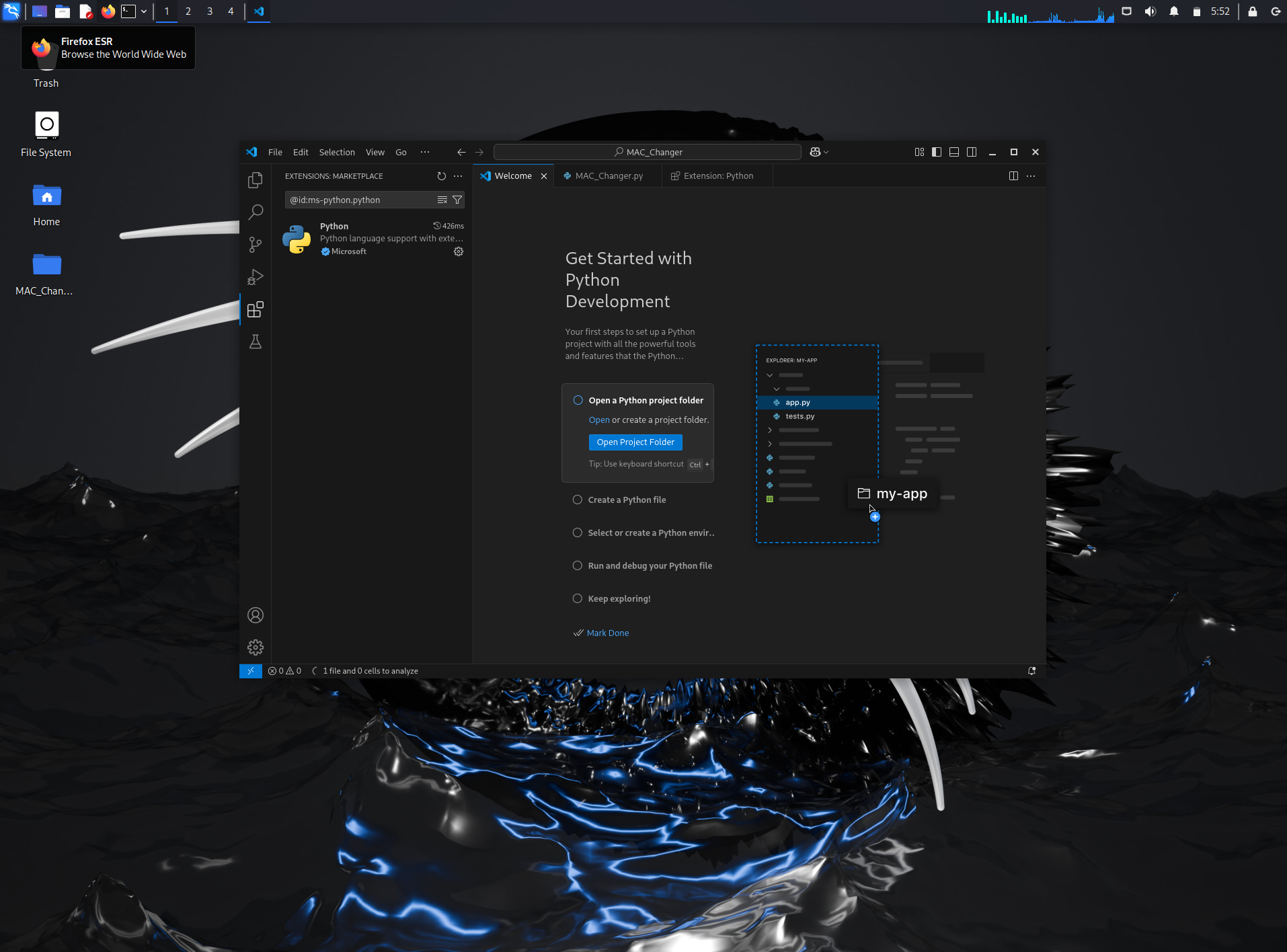The height and width of the screenshot is (952, 1287).
Task: Open the Explorer view in activity bar
Action: [x=255, y=180]
